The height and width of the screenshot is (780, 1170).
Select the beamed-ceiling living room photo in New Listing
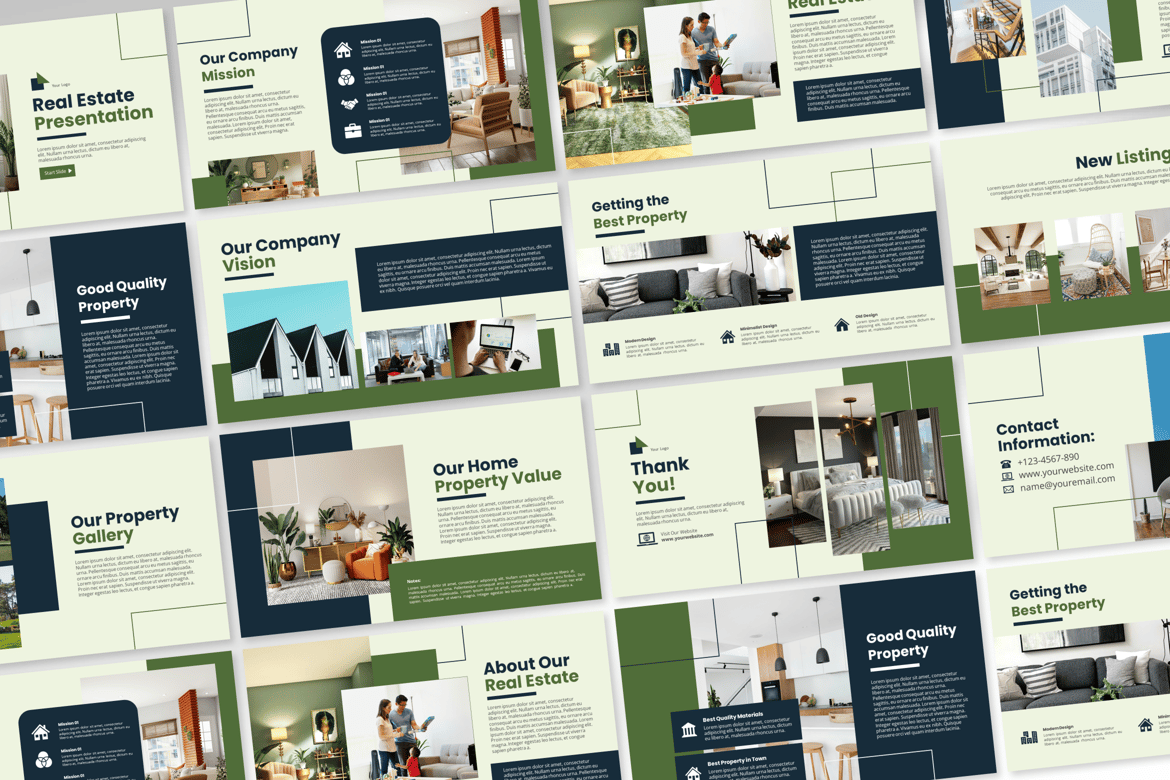point(1012,266)
